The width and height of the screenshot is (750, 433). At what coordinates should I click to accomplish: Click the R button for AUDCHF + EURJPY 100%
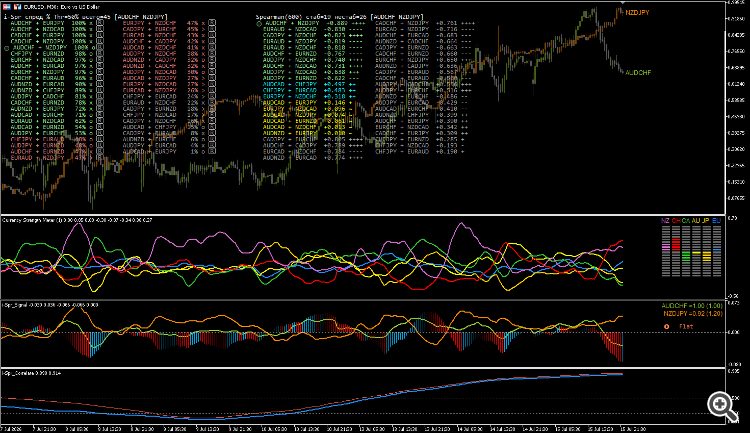click(x=99, y=23)
